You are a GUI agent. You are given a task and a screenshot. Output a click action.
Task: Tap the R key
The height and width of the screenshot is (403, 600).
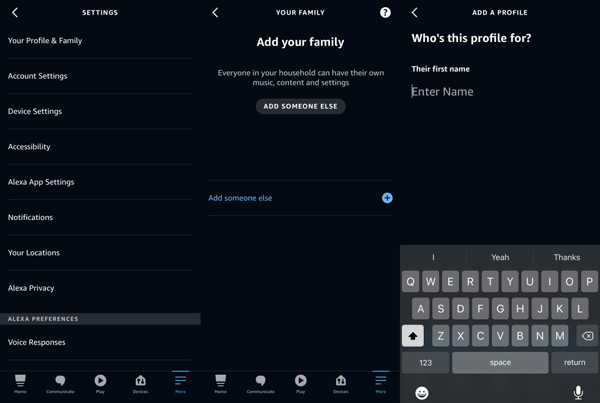point(470,282)
